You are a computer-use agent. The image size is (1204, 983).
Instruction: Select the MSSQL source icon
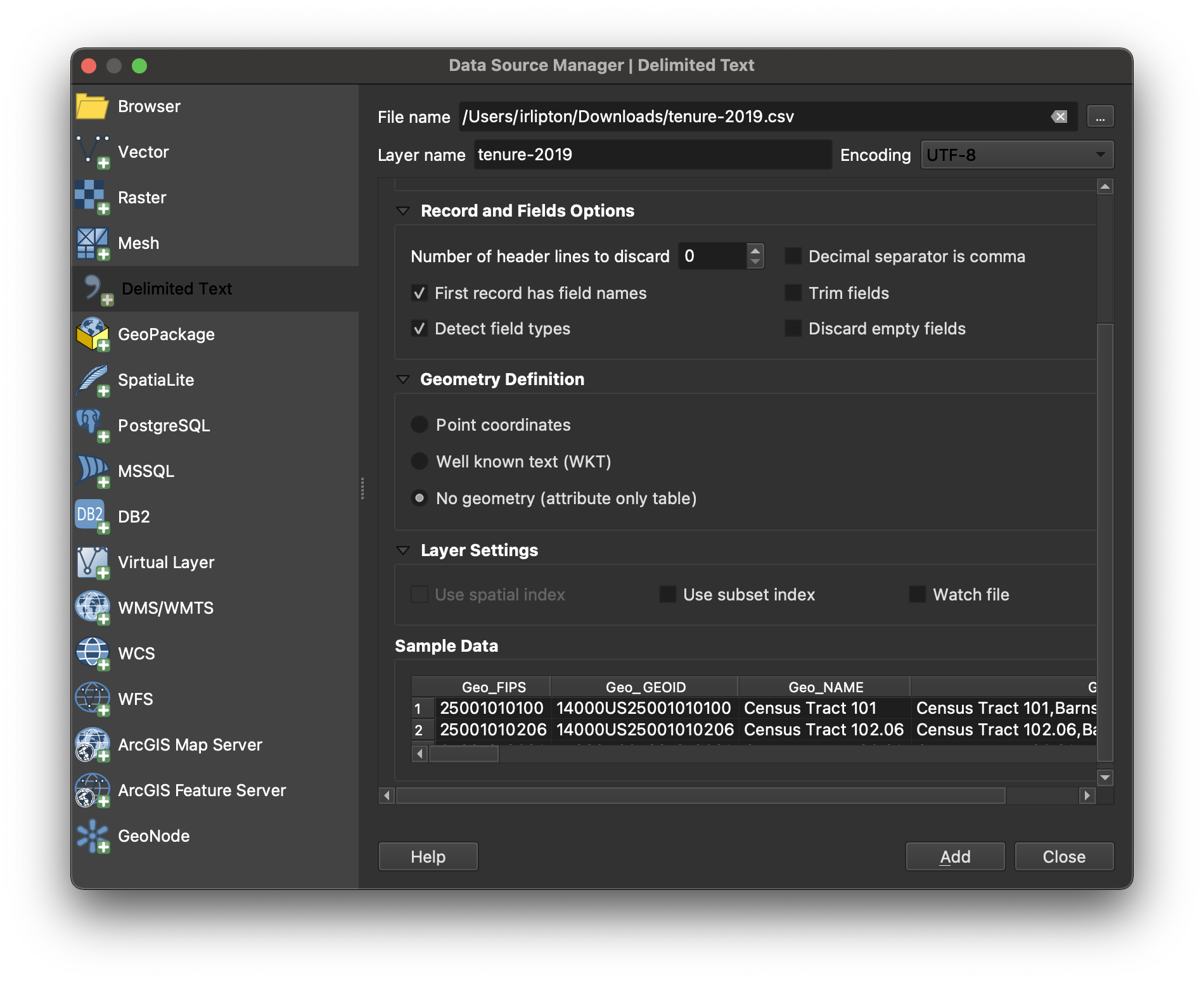pos(92,471)
